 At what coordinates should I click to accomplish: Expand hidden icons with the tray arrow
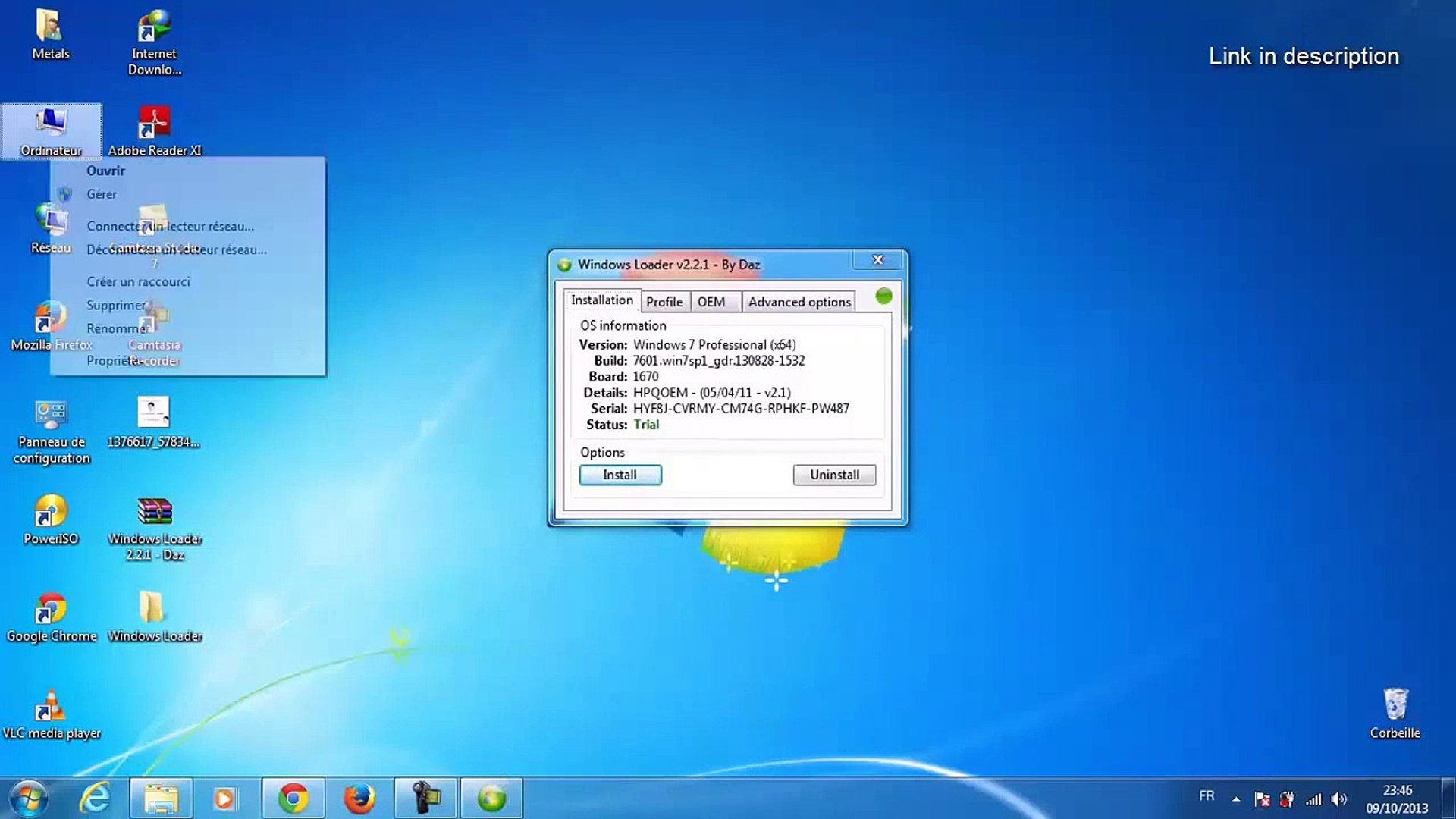pos(1236,798)
